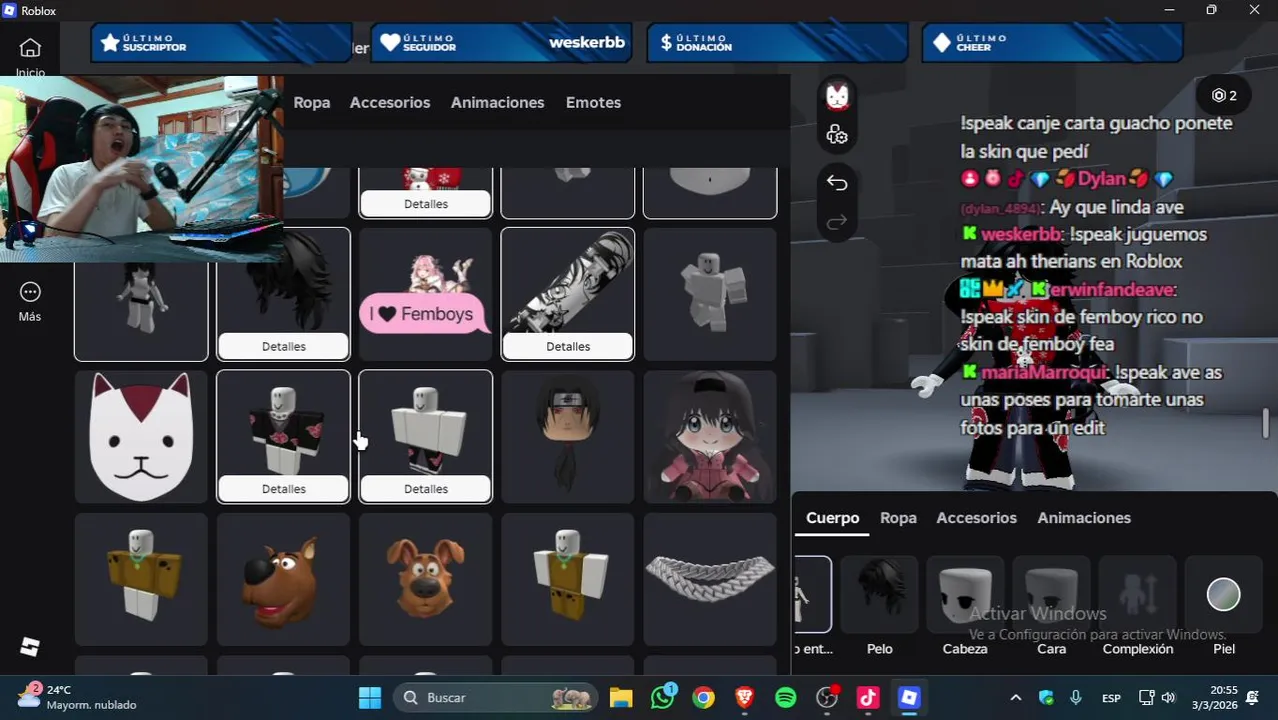
Task: Click Detalles under the black hair item
Action: [x=284, y=346]
